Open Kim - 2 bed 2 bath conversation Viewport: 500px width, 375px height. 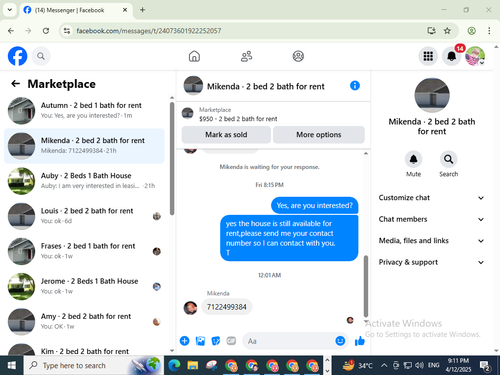point(84,349)
